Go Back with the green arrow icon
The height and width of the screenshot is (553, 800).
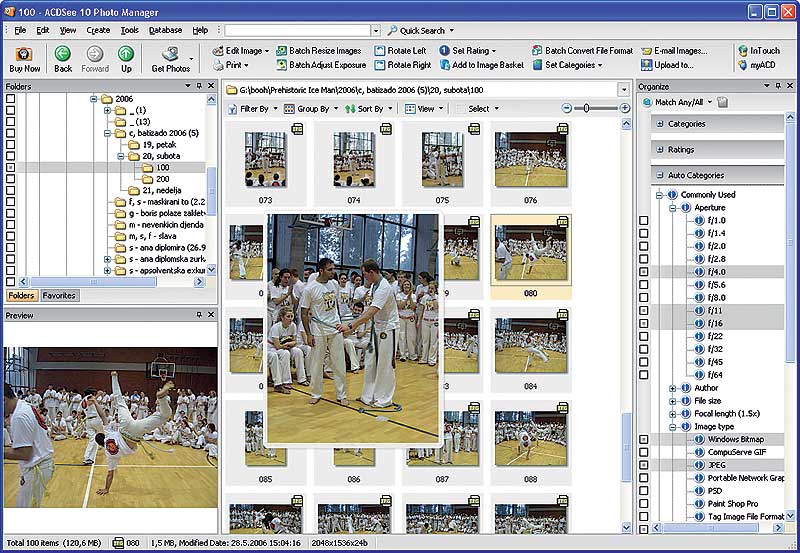coord(63,54)
